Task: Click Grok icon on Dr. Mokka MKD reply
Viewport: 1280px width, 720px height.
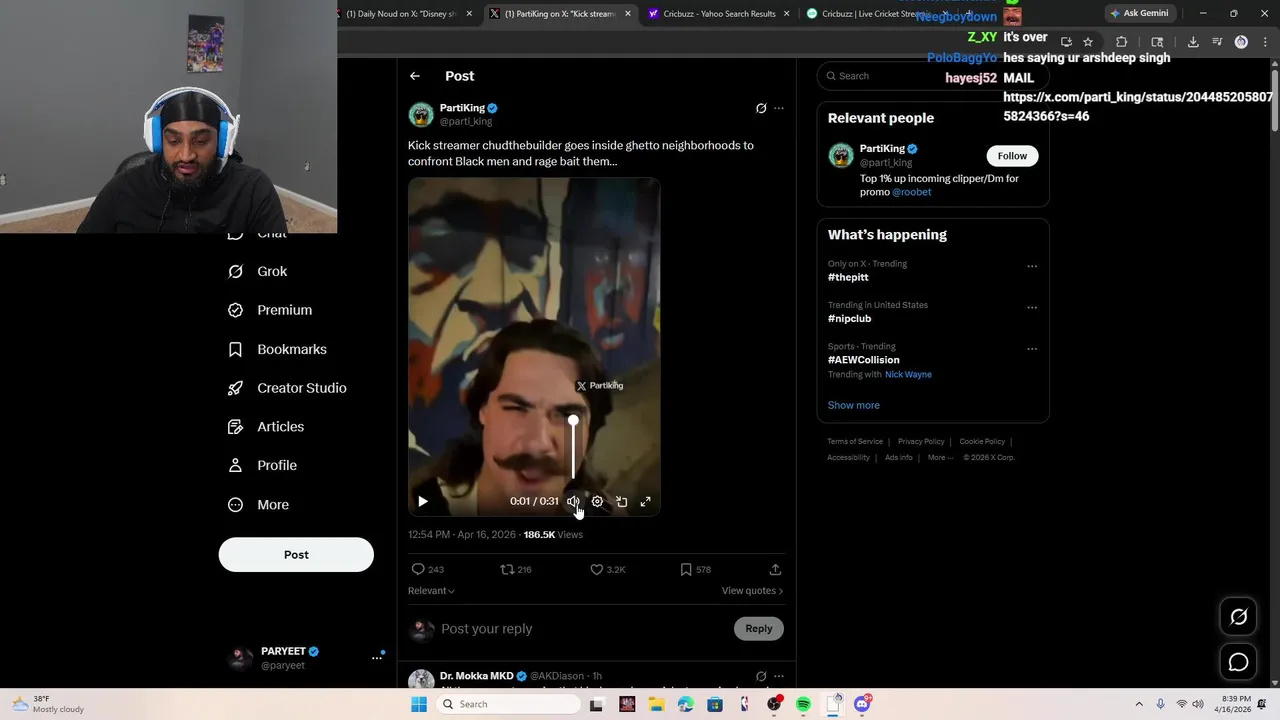Action: [761, 676]
